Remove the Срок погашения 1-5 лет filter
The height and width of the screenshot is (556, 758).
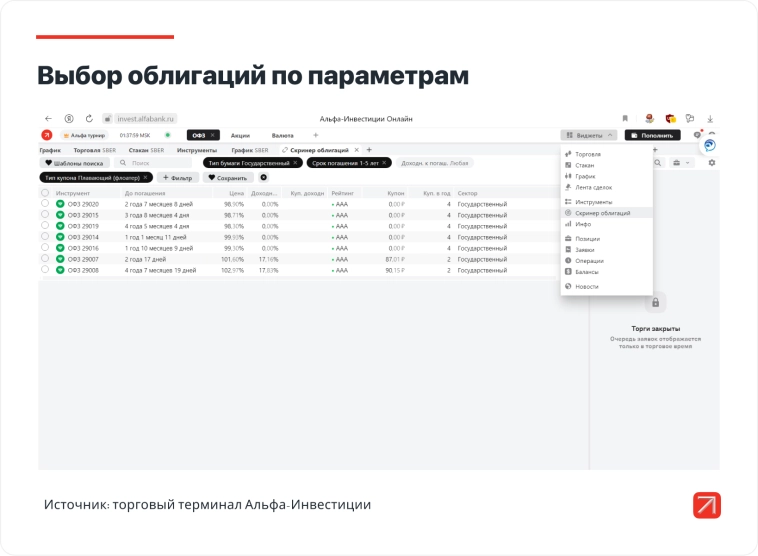tap(384, 163)
